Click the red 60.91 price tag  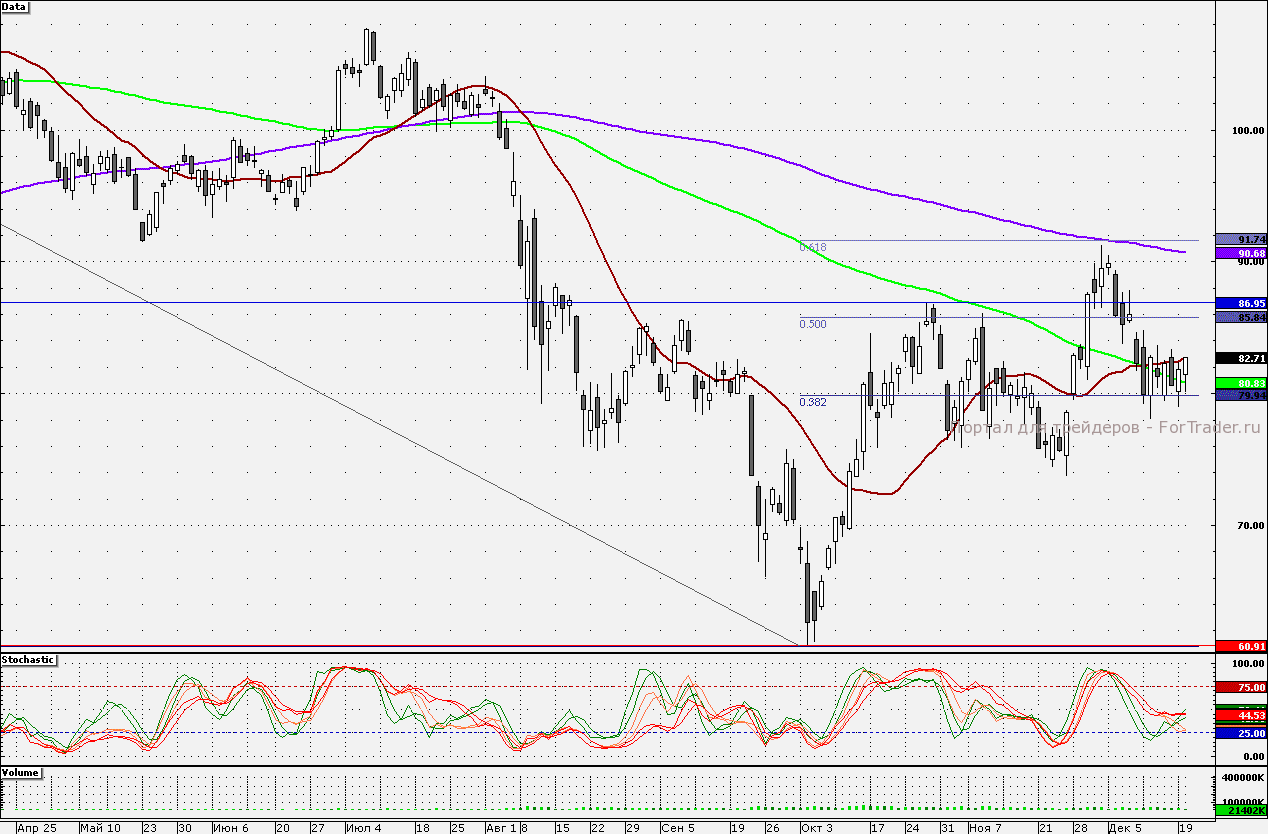click(1239, 647)
